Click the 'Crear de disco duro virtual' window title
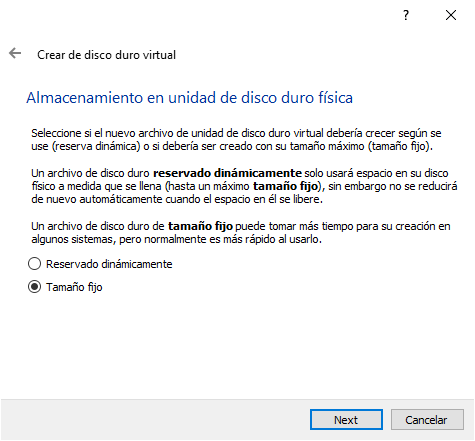The image size is (475, 441). (106, 55)
